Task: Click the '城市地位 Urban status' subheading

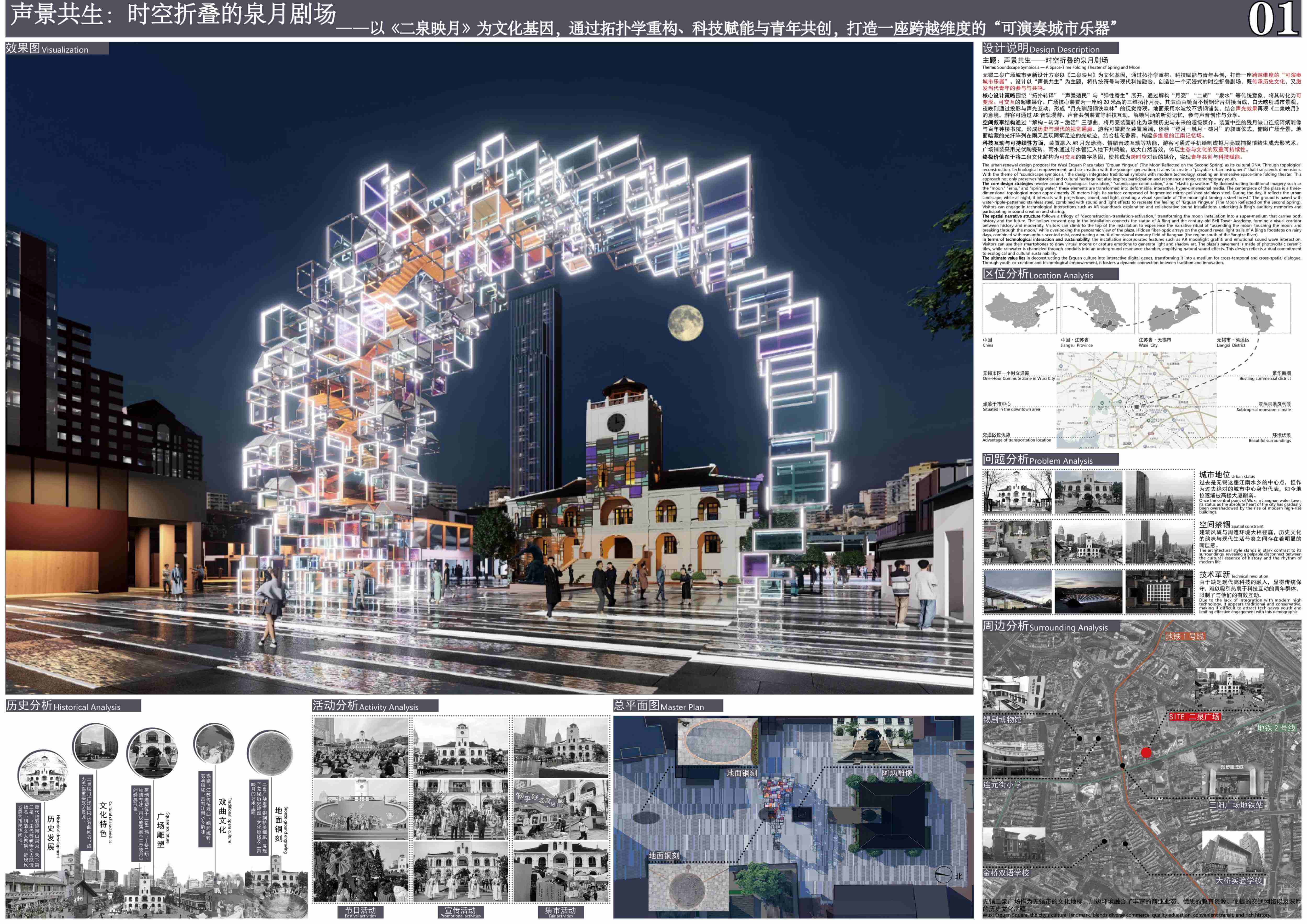Action: coord(1227,475)
